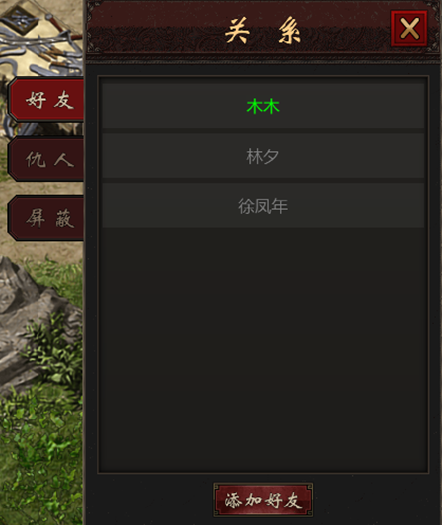442x525 pixels.
Task: Select online friend 木木 in green
Action: pyautogui.click(x=263, y=106)
